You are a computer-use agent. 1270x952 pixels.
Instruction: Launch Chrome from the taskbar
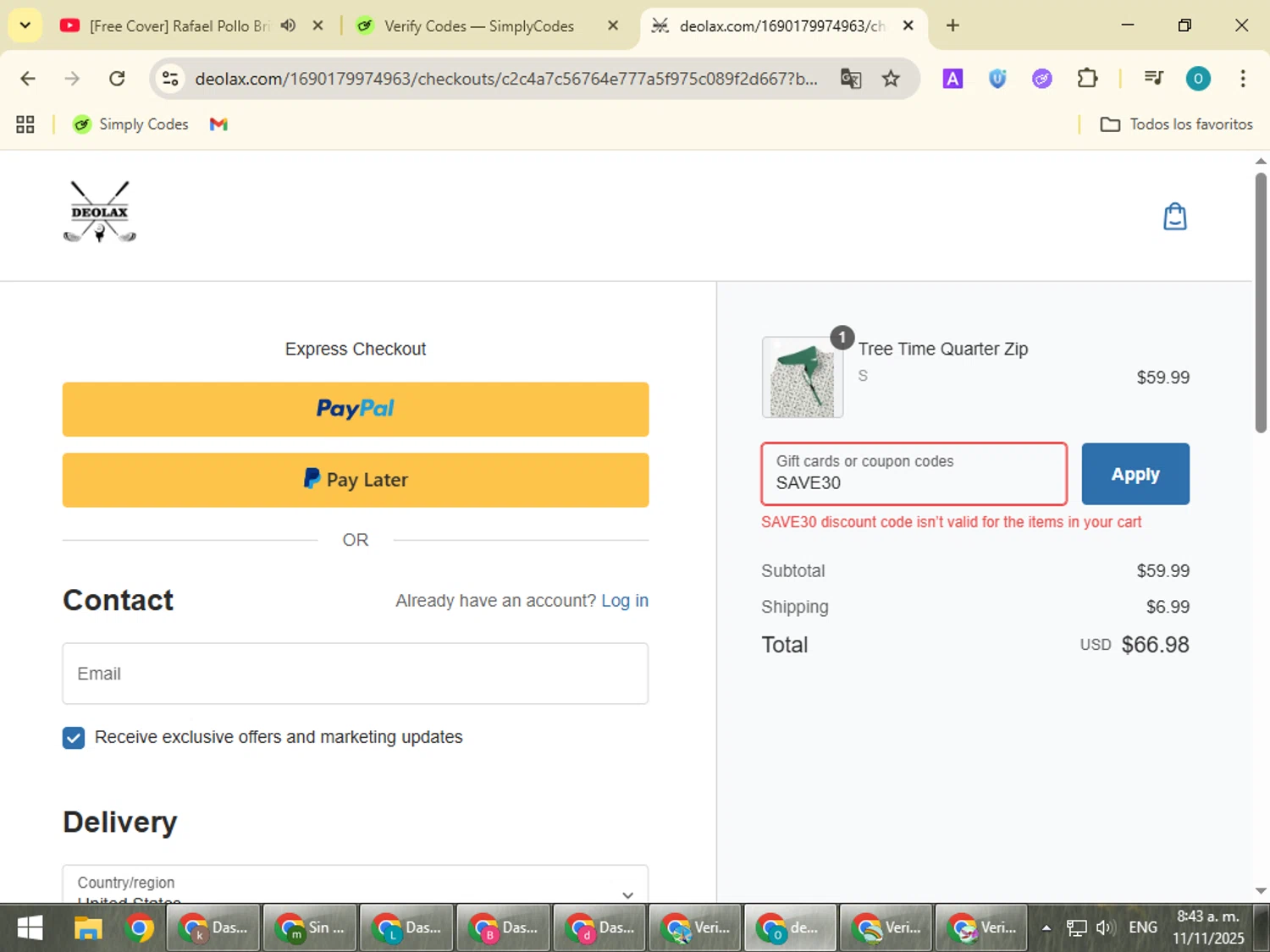[x=140, y=928]
